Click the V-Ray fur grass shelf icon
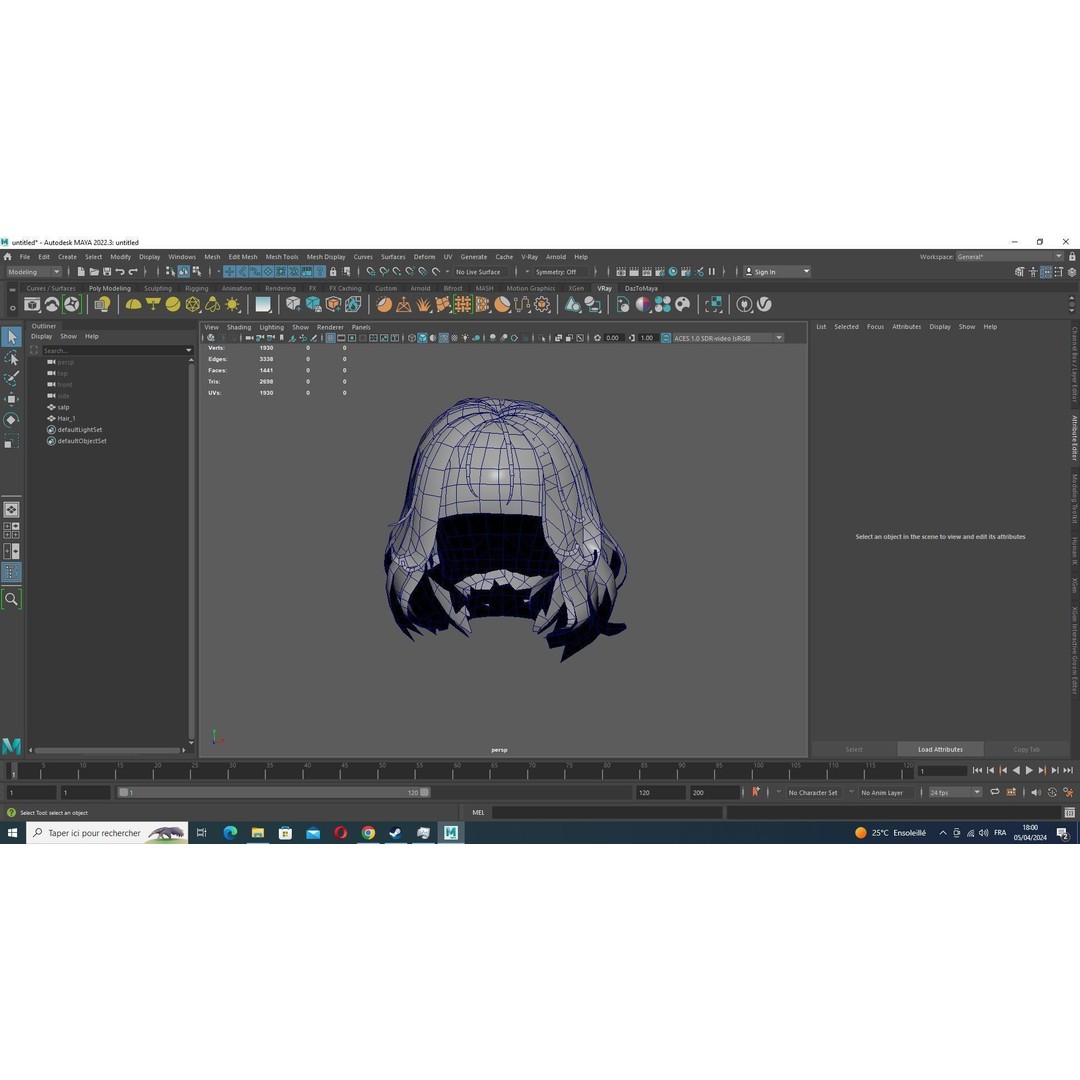Viewport: 1080px width, 1080px height. [423, 304]
